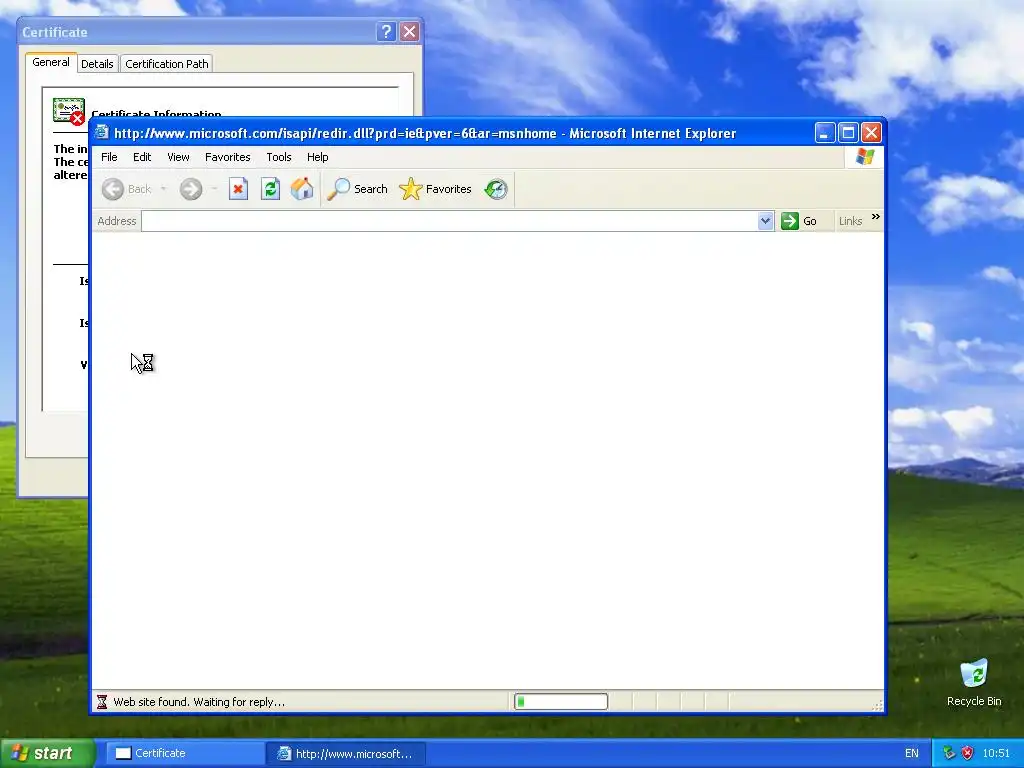The image size is (1024, 768).
Task: Click the Links toolbar label
Action: click(850, 221)
